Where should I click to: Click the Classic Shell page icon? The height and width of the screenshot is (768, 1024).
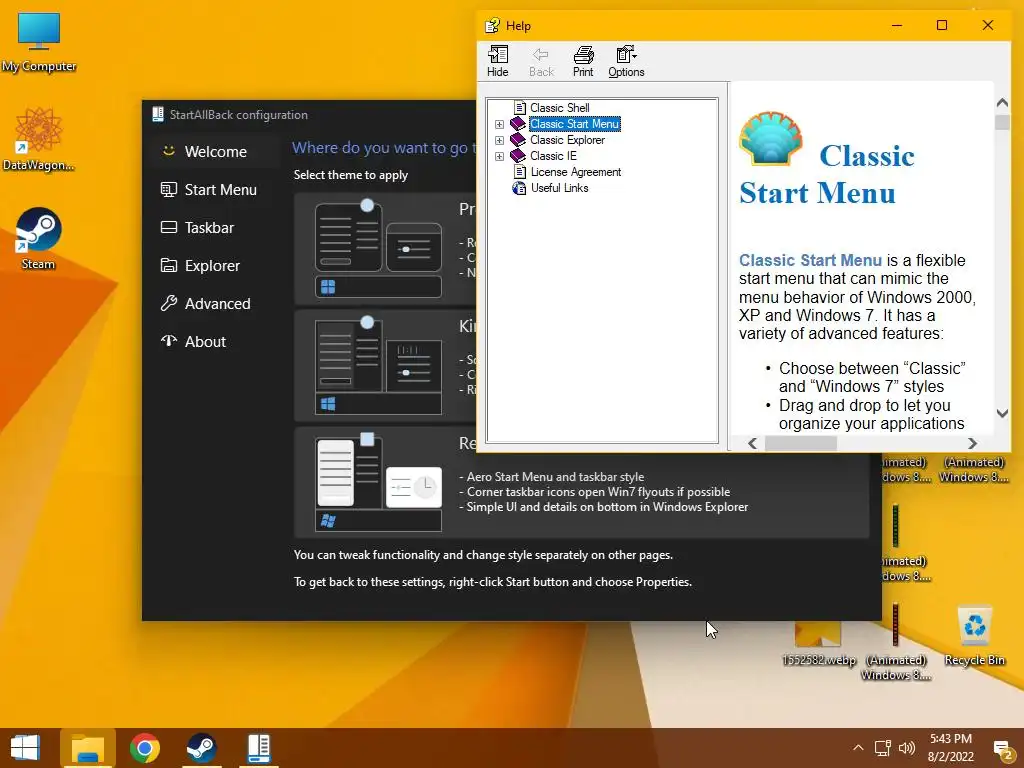pos(520,108)
